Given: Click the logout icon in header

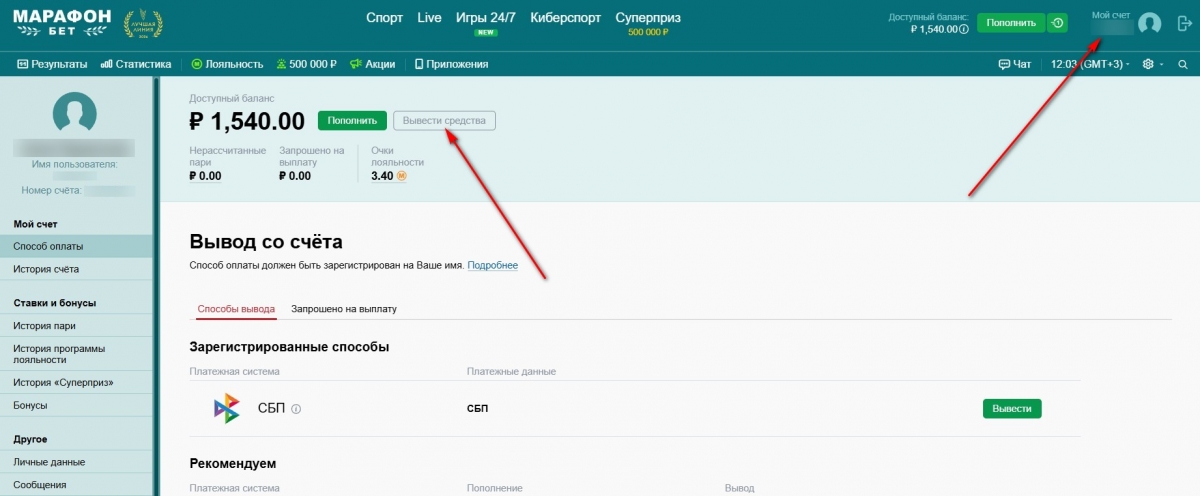Looking at the screenshot, I should tap(1184, 23).
